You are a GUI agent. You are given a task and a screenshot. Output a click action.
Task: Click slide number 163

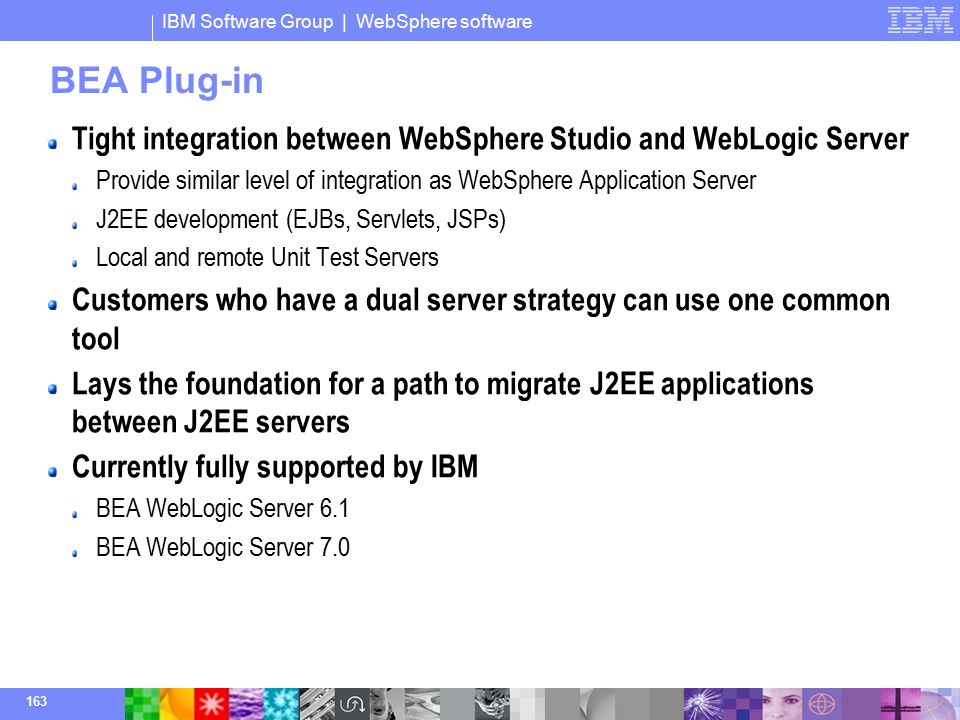coord(36,701)
